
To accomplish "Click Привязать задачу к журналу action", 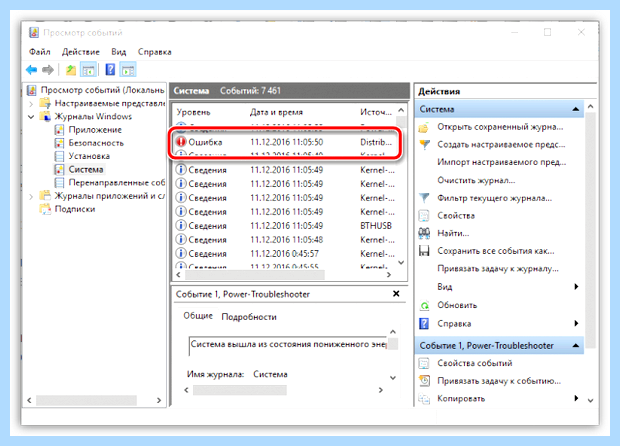I will pyautogui.click(x=498, y=269).
